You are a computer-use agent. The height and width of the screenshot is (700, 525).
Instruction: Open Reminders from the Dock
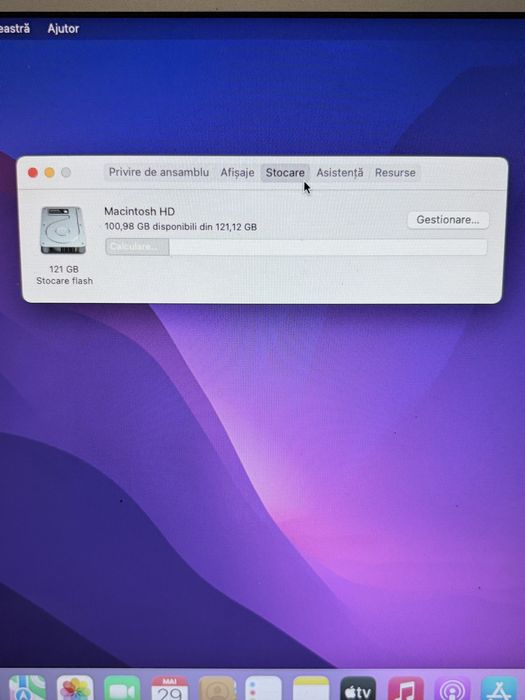[264, 688]
